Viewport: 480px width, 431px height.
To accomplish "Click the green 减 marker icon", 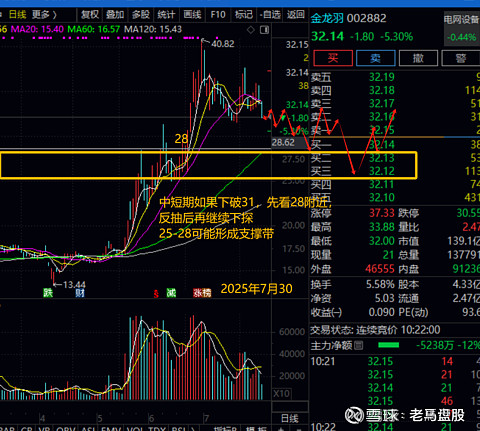I will (x=171, y=293).
